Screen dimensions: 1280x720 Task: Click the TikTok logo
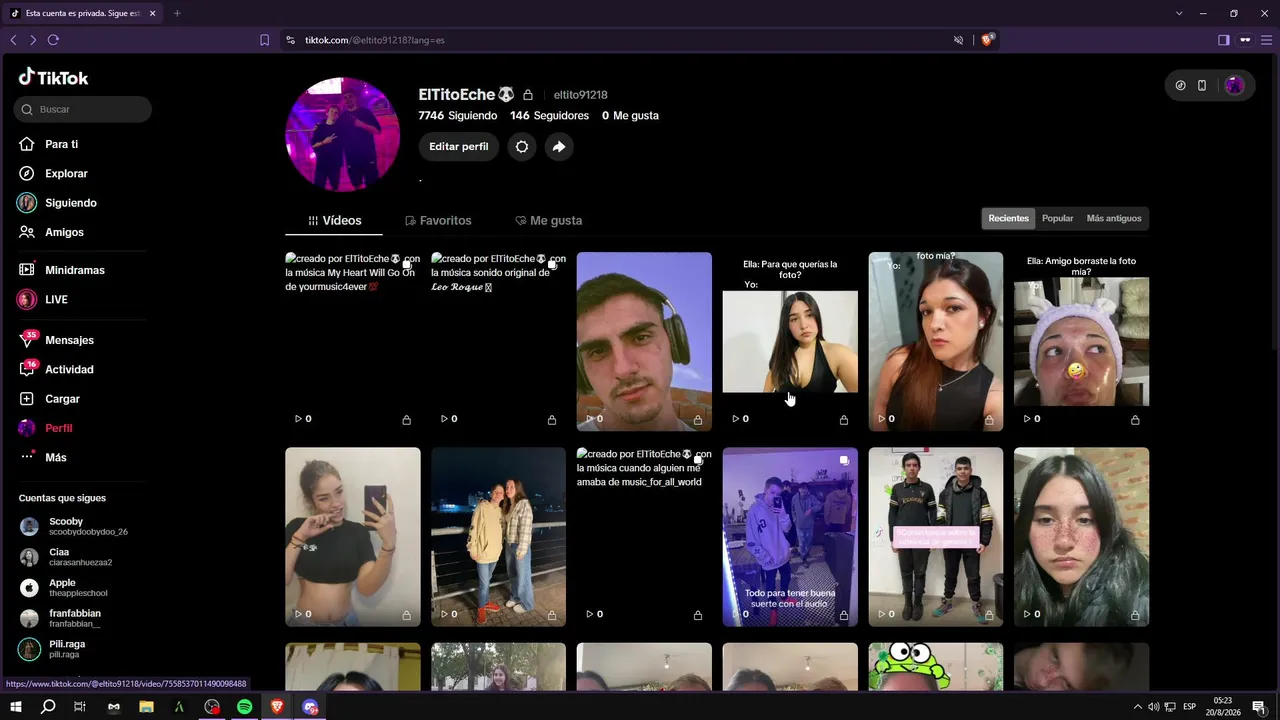(54, 77)
